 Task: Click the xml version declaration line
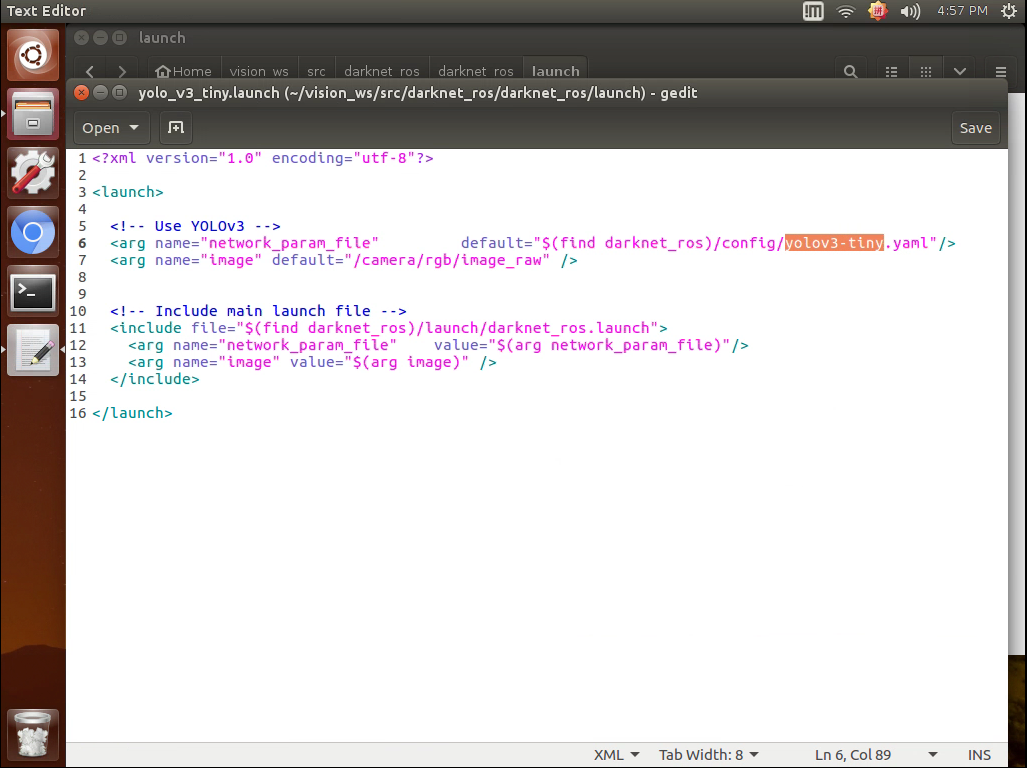(263, 158)
